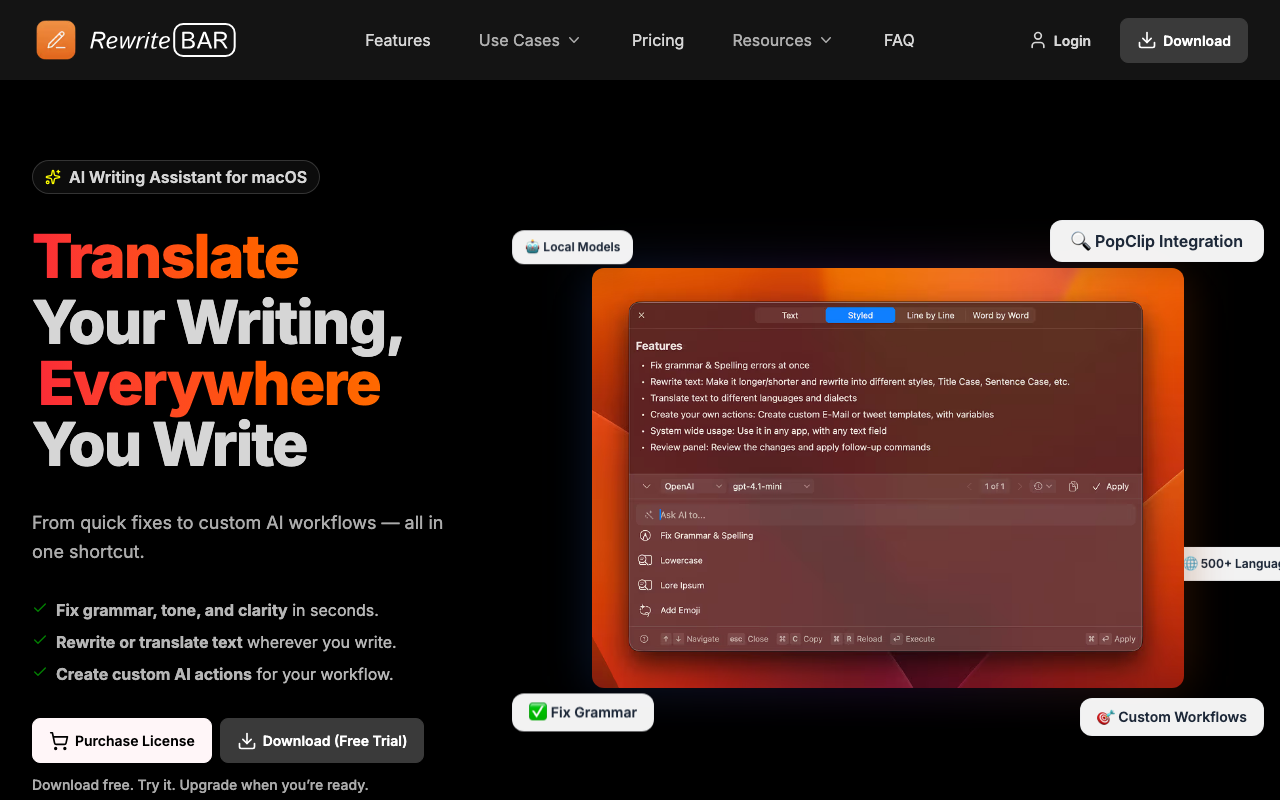This screenshot has height=800, width=1280.
Task: Select the Word by Word view mode
Action: click(x=1000, y=315)
